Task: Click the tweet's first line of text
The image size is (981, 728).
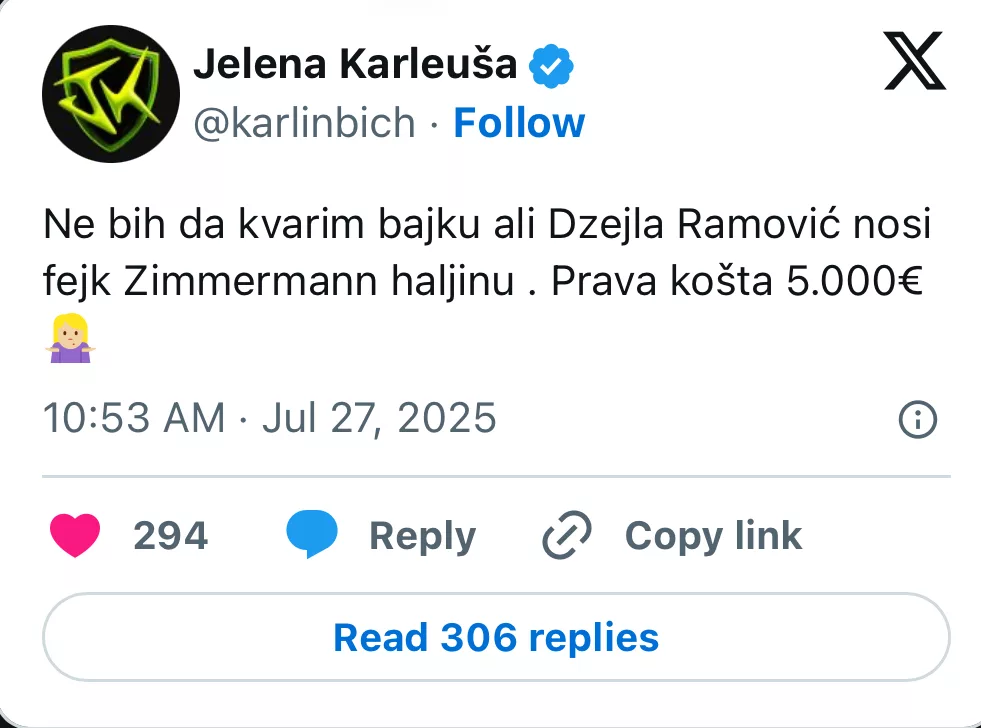Action: tap(487, 224)
